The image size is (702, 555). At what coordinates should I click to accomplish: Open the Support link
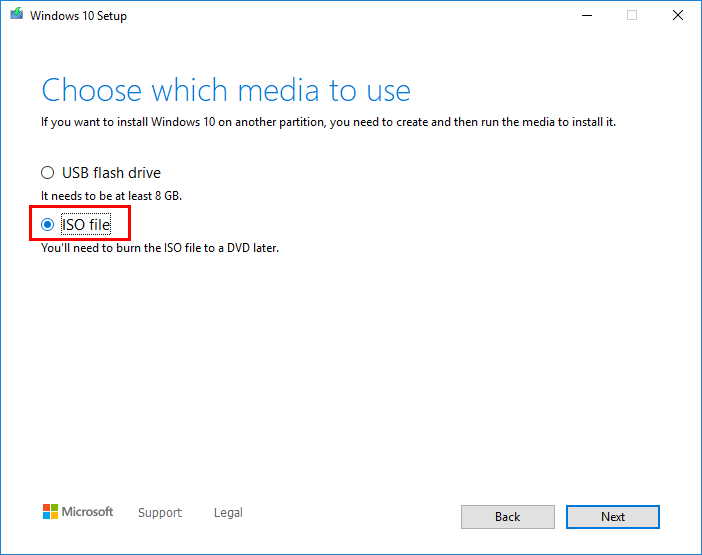(160, 513)
